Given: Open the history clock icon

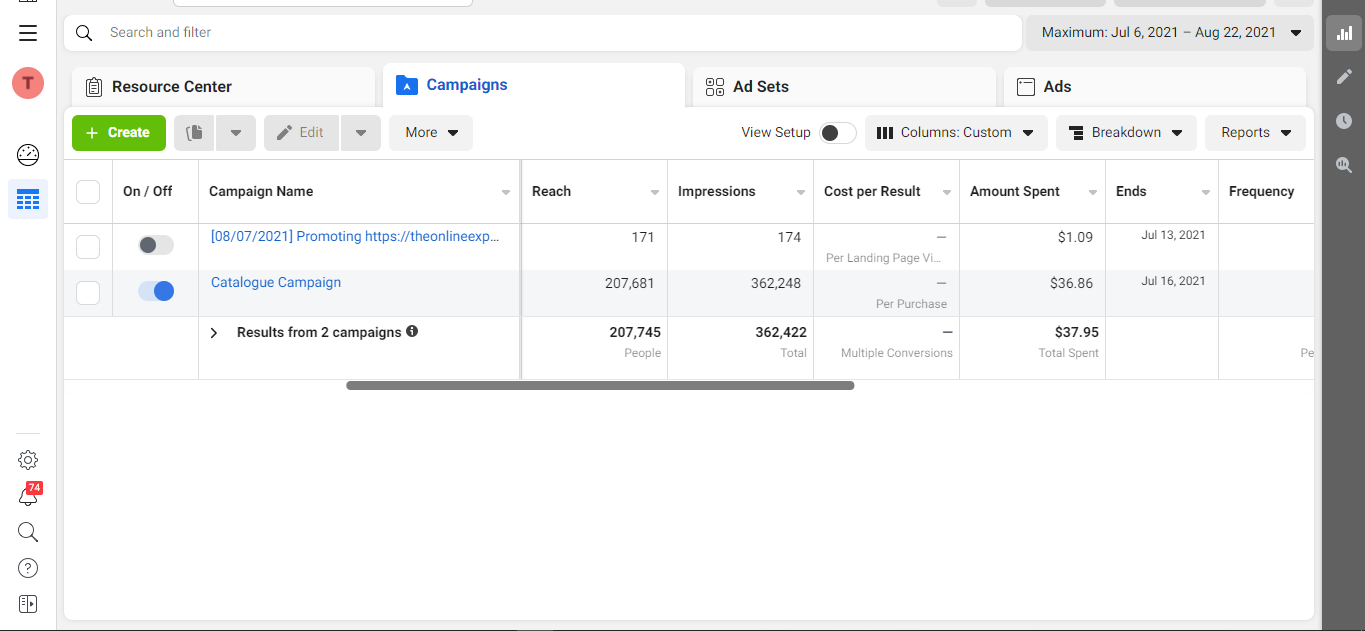Looking at the screenshot, I should point(1344,121).
